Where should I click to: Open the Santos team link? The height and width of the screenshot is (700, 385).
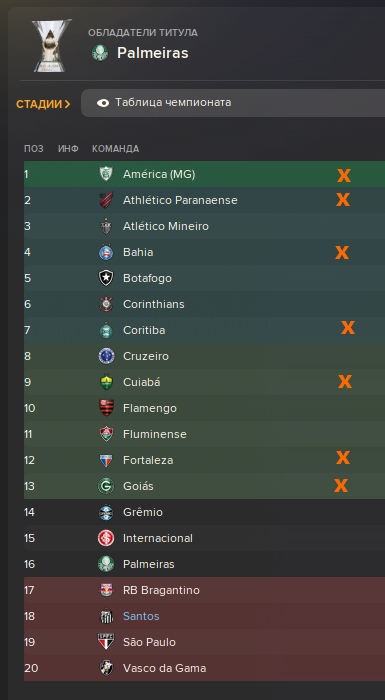coord(141,616)
